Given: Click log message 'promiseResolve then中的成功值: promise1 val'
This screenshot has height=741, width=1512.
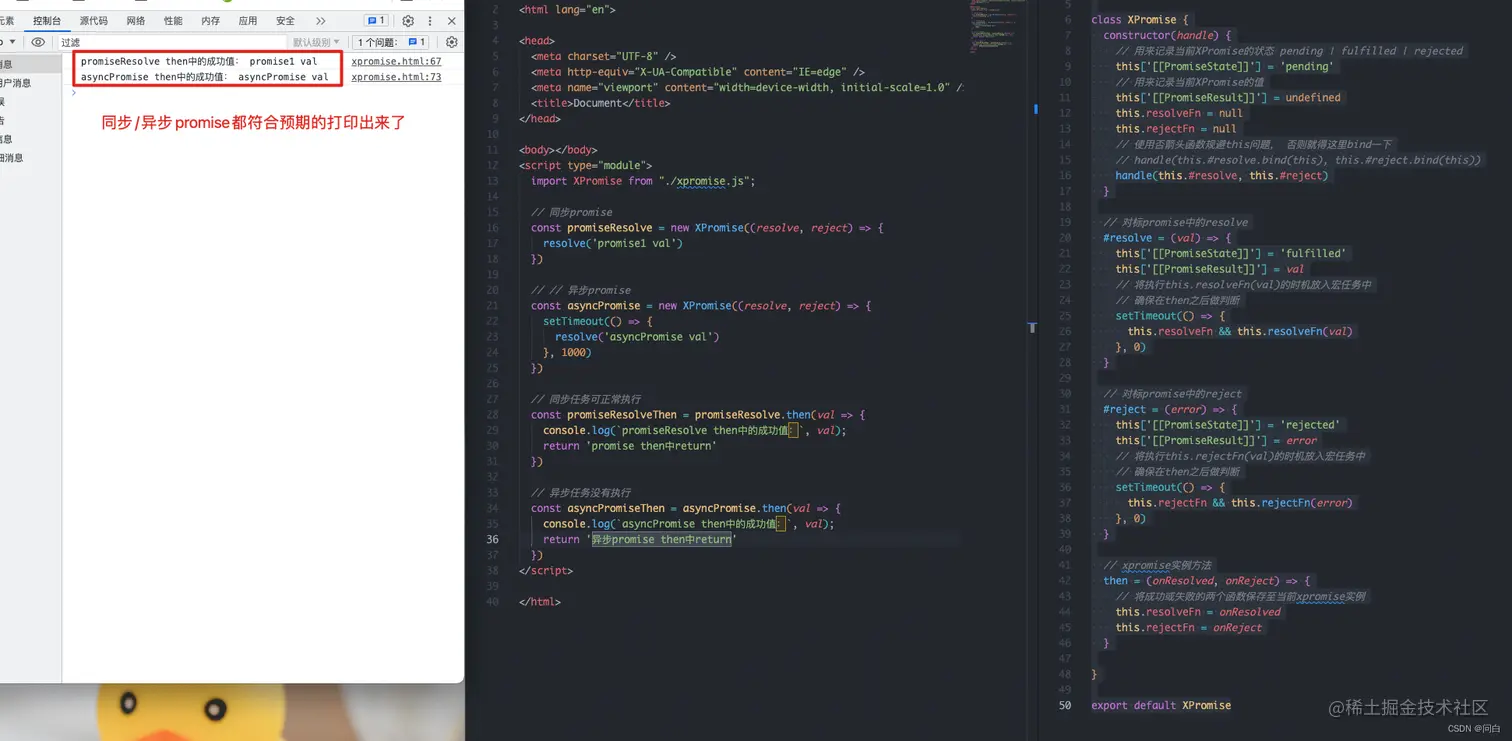Looking at the screenshot, I should [199, 61].
